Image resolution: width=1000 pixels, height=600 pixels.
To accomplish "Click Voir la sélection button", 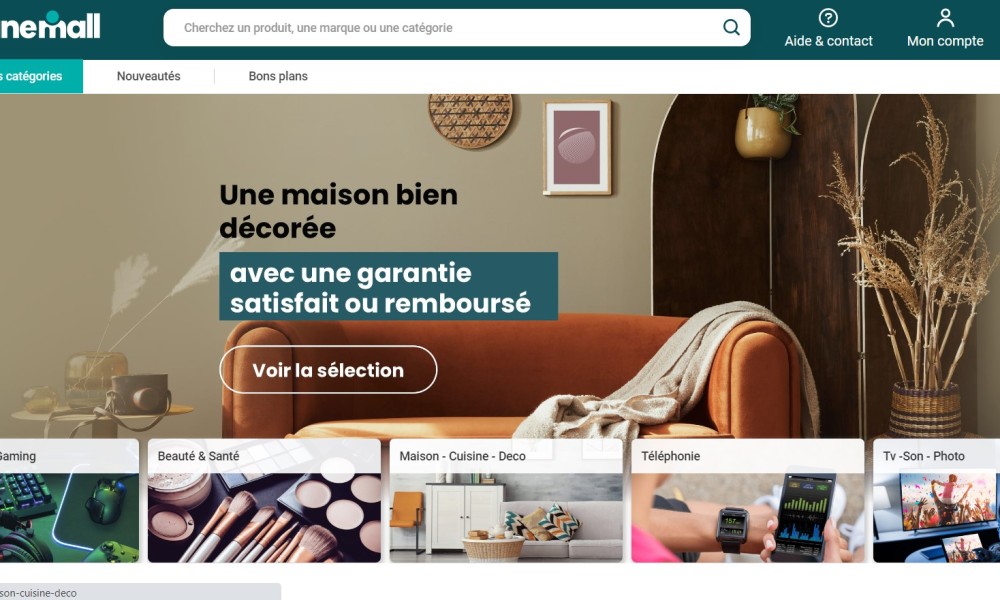I will coord(328,370).
